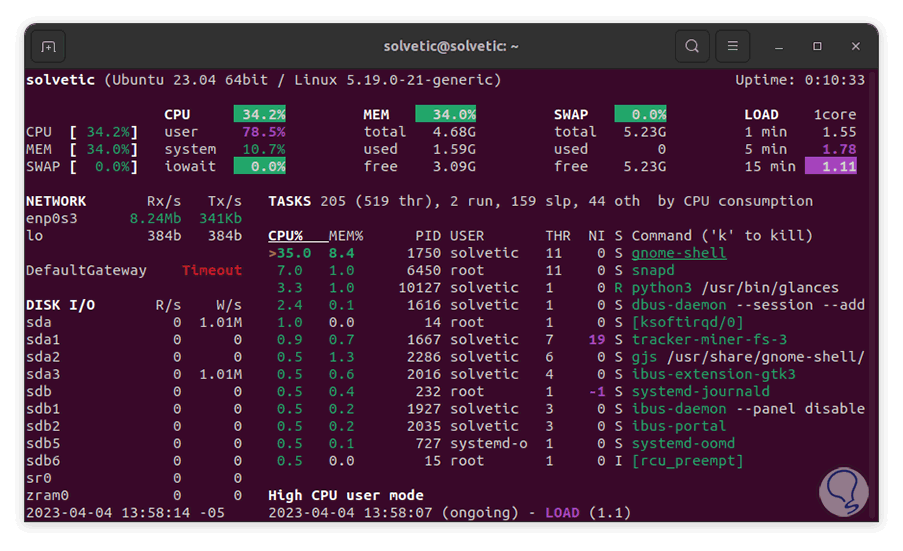Click the nice value 19 entry

597,339
